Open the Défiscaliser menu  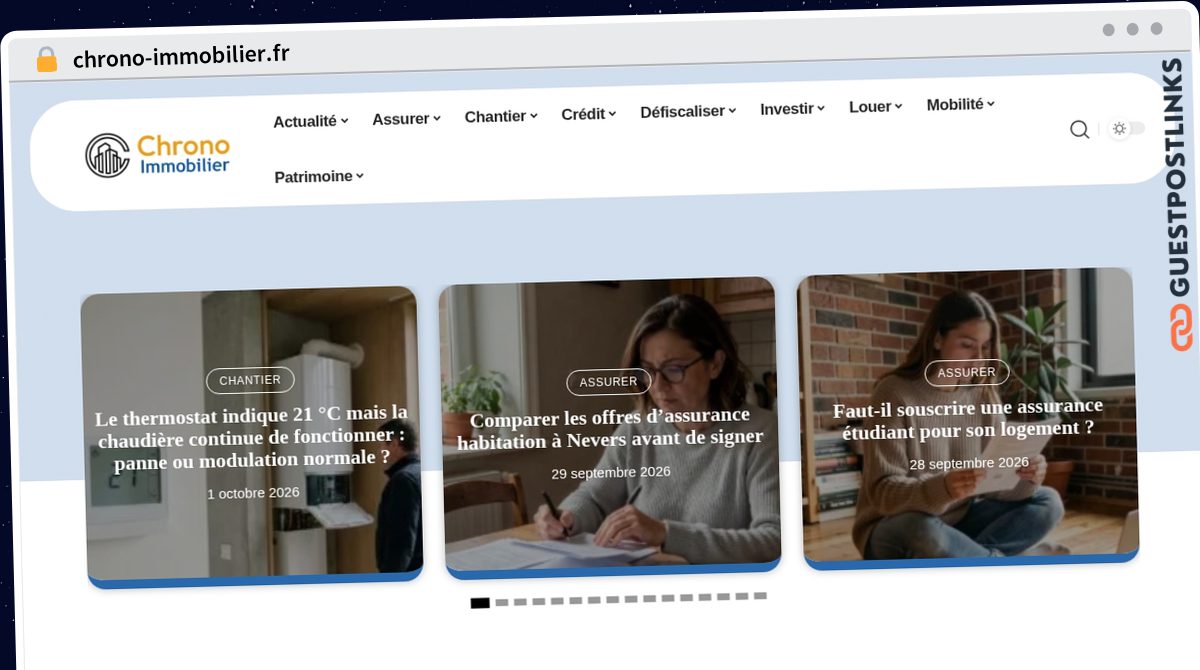[688, 111]
